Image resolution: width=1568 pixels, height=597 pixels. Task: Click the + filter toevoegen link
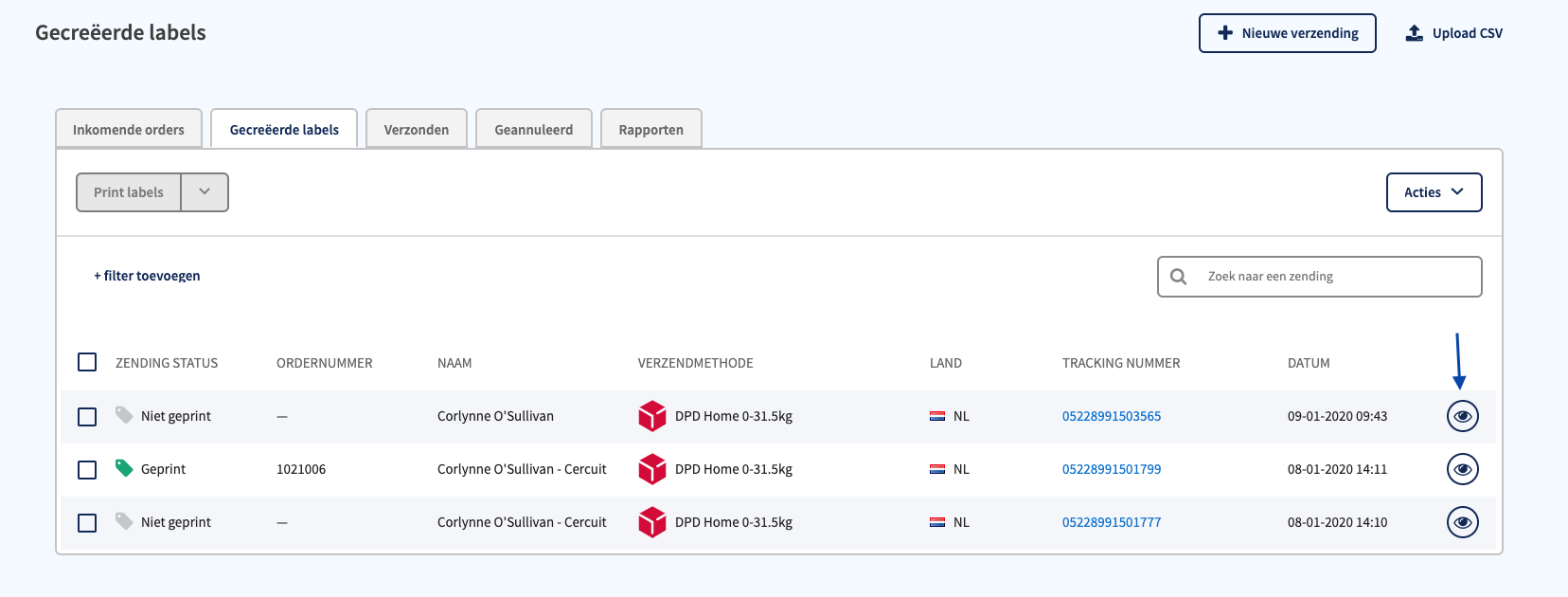[x=147, y=276]
